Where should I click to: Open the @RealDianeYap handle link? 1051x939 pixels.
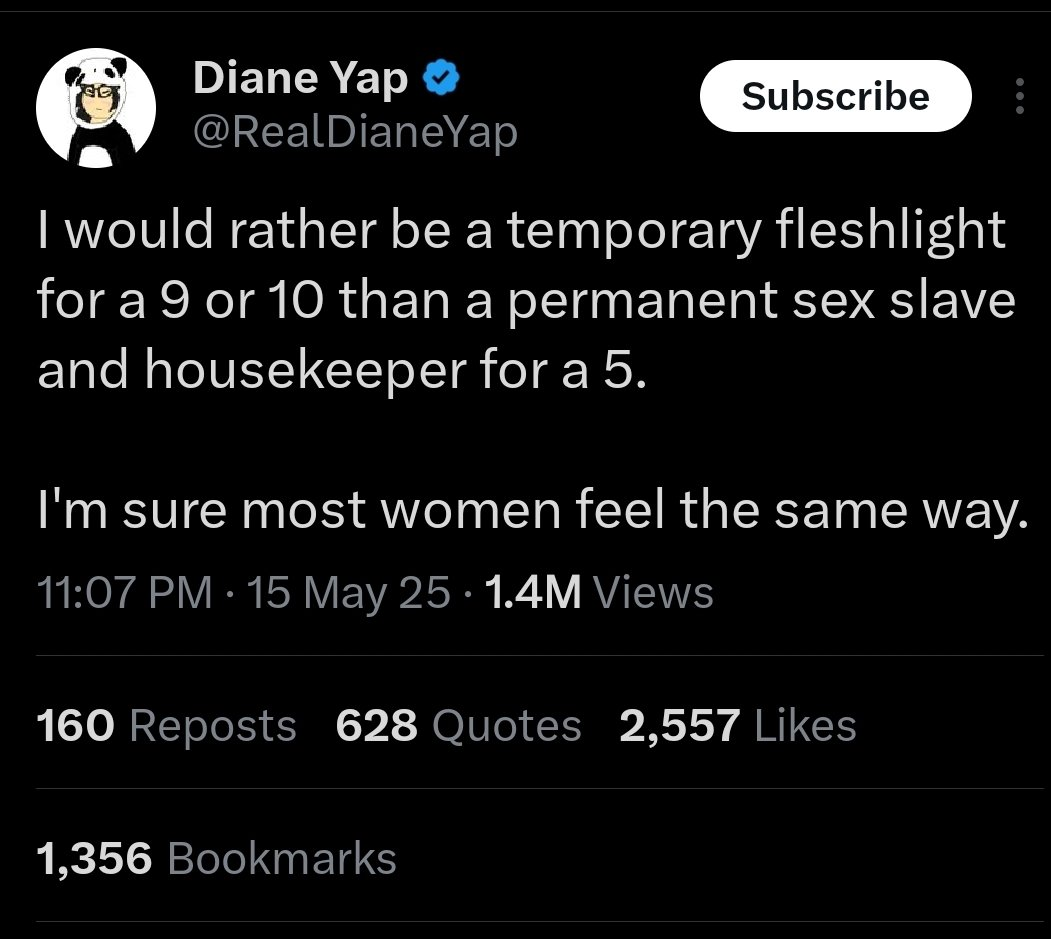354,130
